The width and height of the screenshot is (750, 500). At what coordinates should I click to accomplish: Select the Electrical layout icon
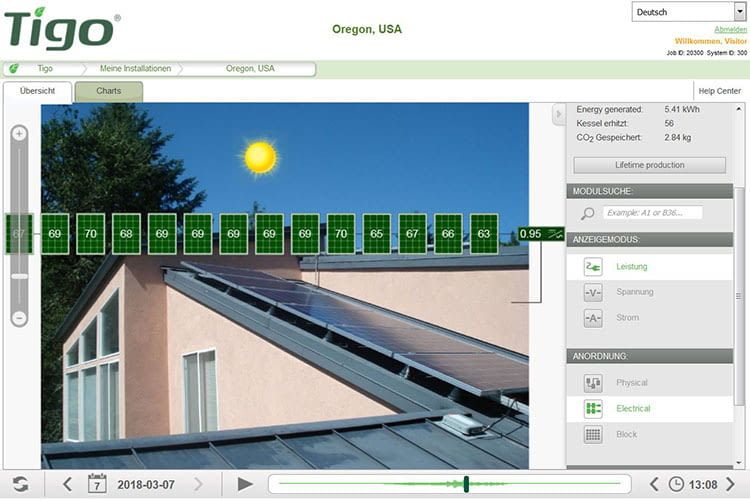coord(593,409)
